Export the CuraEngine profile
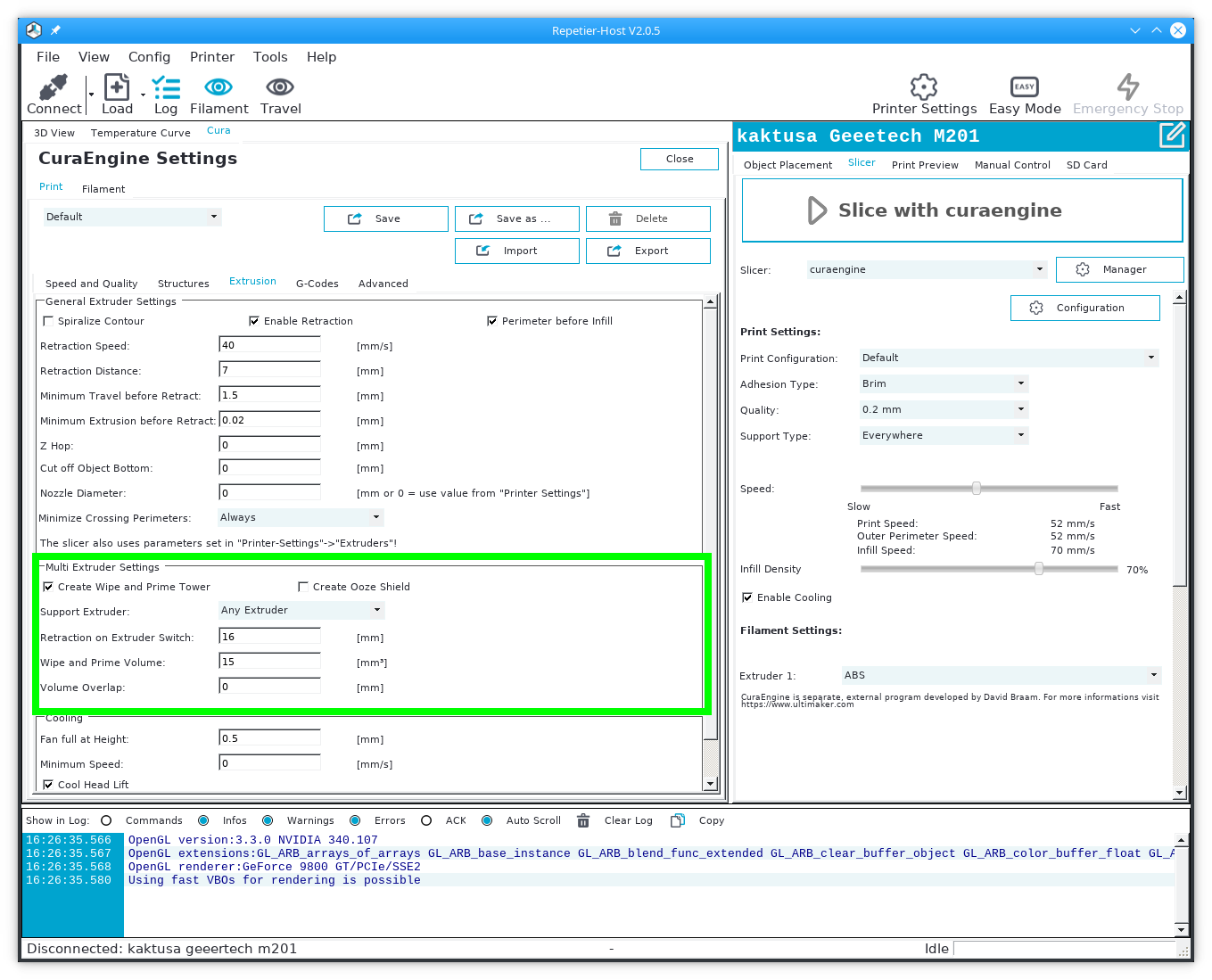Image resolution: width=1212 pixels, height=980 pixels. 648,251
